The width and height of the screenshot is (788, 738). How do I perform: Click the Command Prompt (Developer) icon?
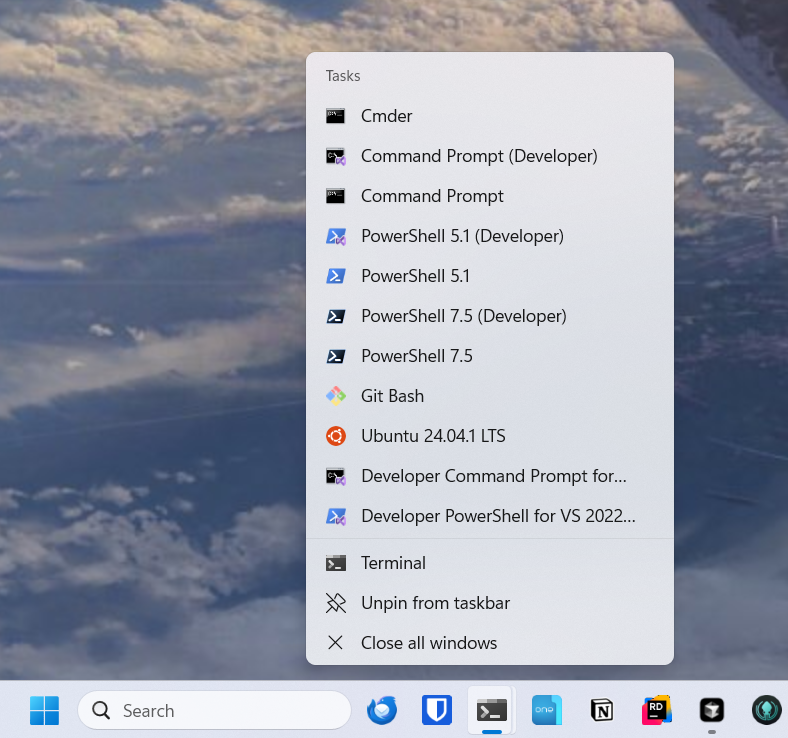[x=336, y=156]
